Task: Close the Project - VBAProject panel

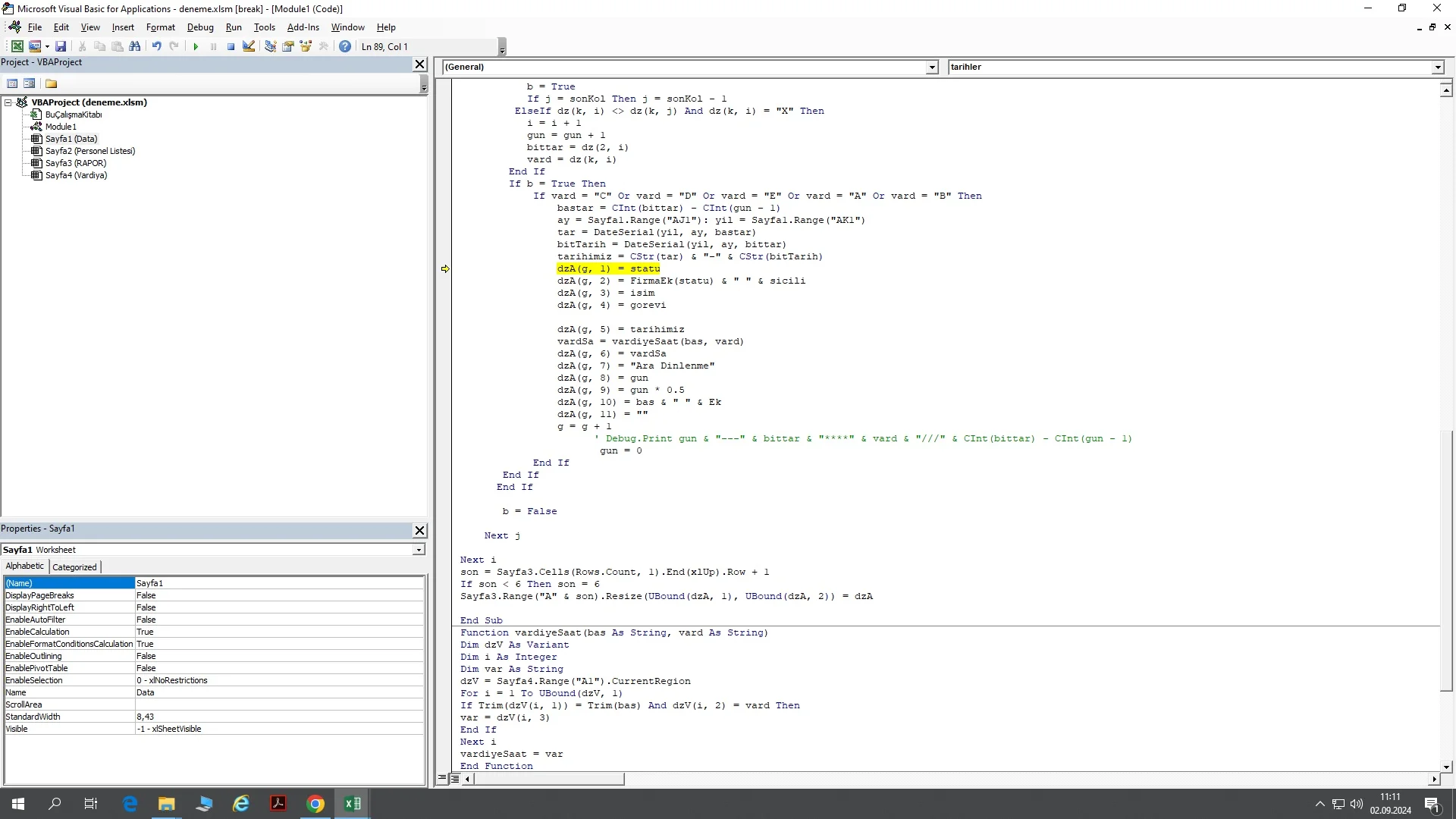Action: point(419,64)
